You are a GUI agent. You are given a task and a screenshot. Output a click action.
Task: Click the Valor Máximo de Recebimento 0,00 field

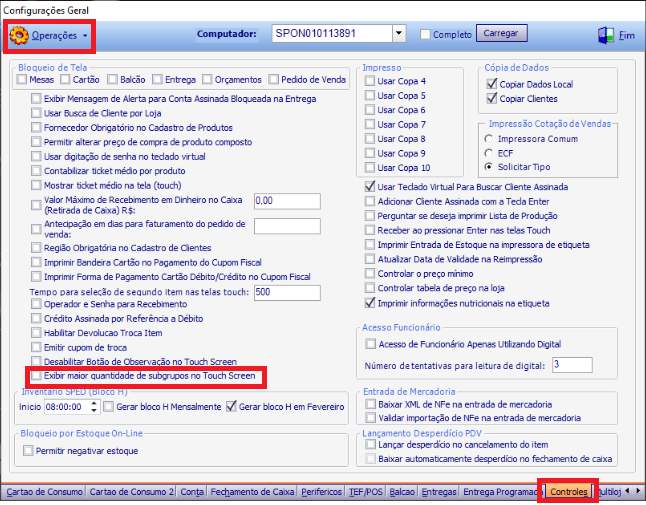point(287,201)
